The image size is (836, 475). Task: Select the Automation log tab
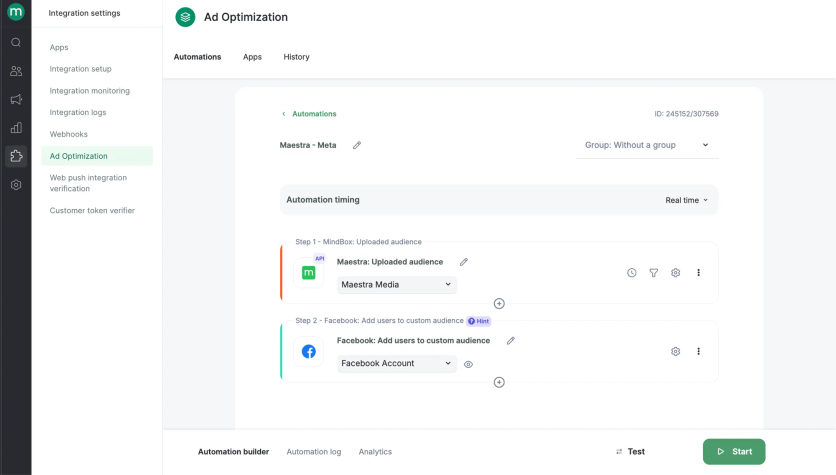pyautogui.click(x=314, y=452)
